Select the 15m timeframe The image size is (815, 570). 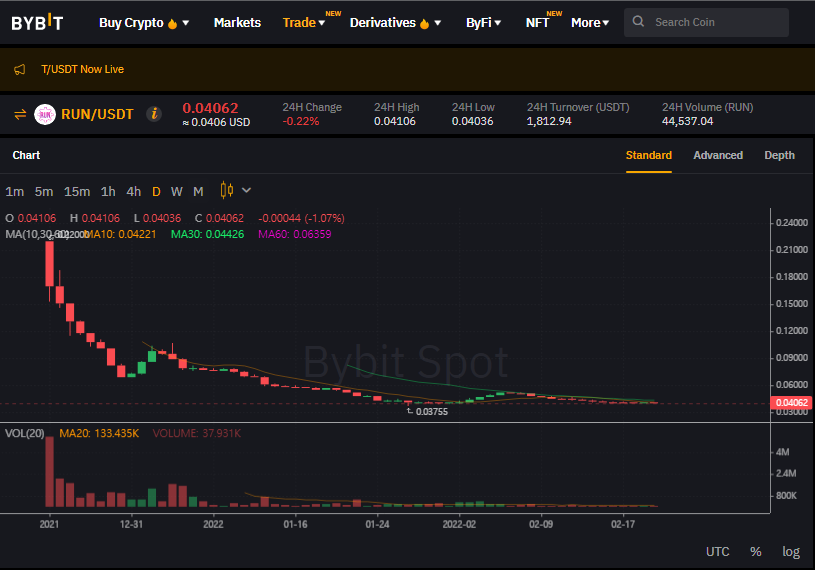point(77,192)
